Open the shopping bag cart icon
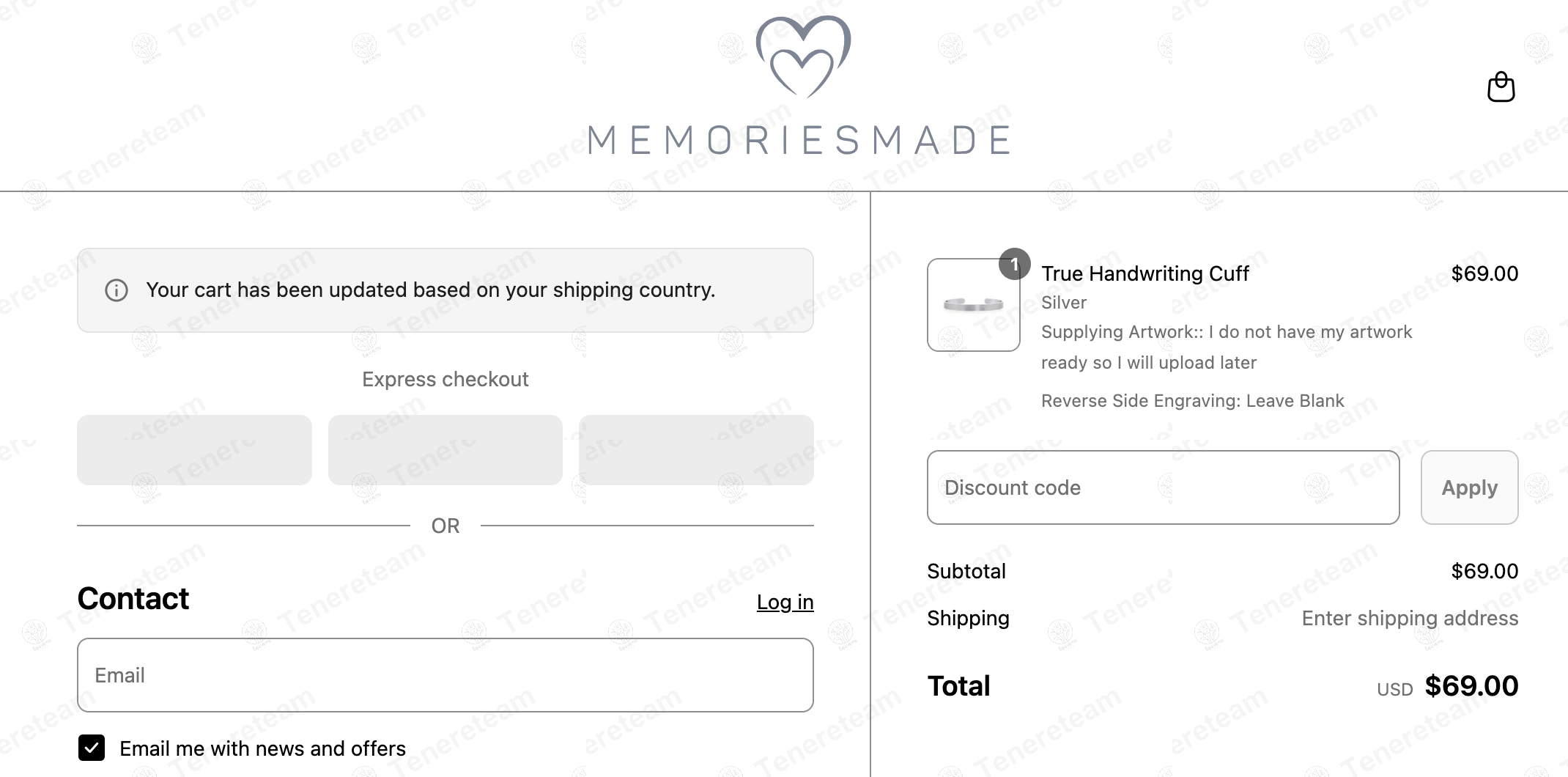This screenshot has height=777, width=1568. [1501, 87]
